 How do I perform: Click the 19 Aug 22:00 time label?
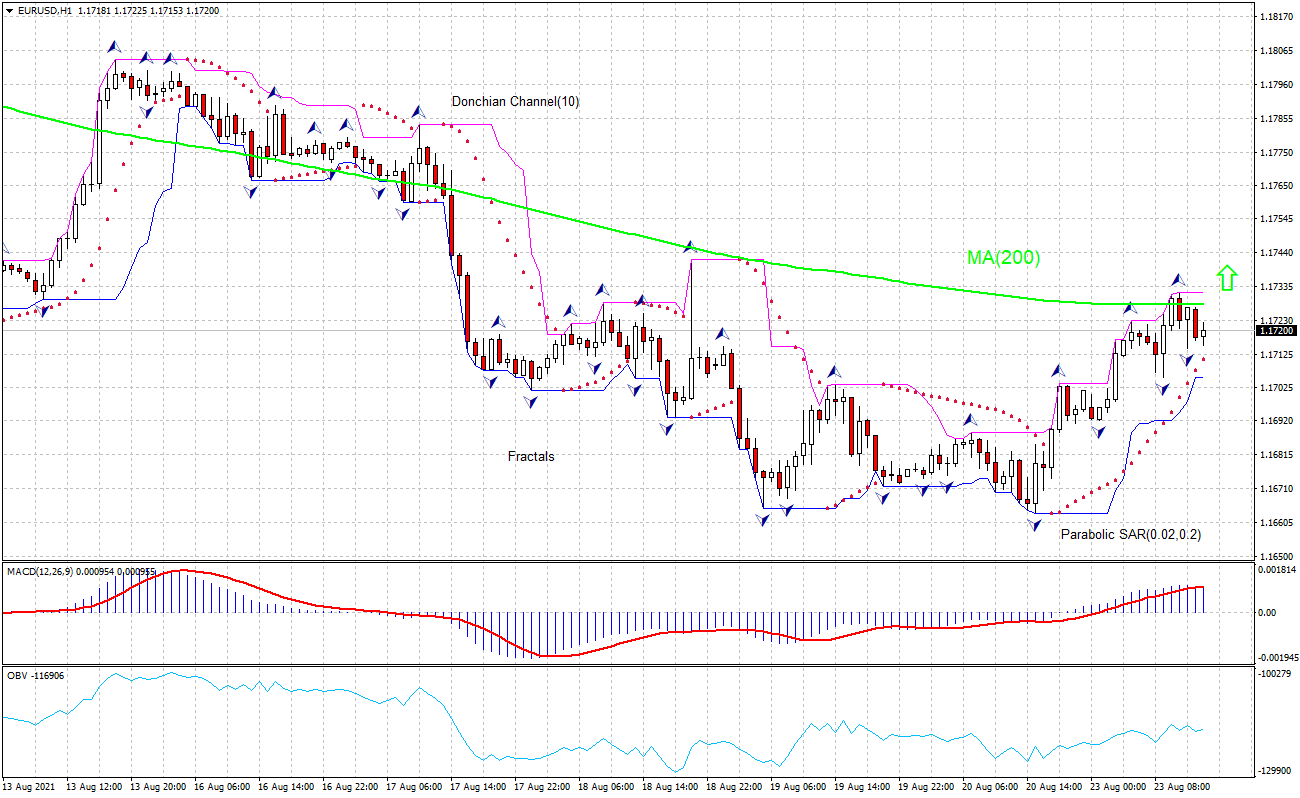(x=927, y=787)
